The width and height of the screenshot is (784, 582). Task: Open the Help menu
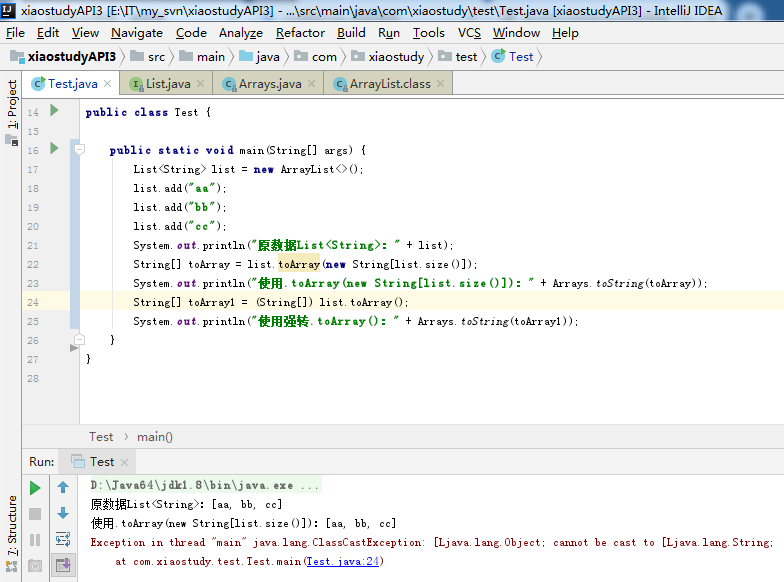click(x=565, y=33)
